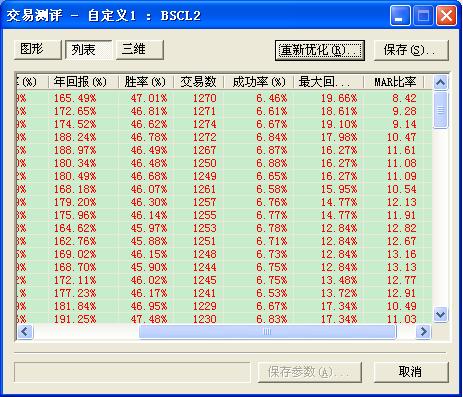The image size is (463, 397).
Task: Select the cell with 年回报 188.24%
Action: 75,137
